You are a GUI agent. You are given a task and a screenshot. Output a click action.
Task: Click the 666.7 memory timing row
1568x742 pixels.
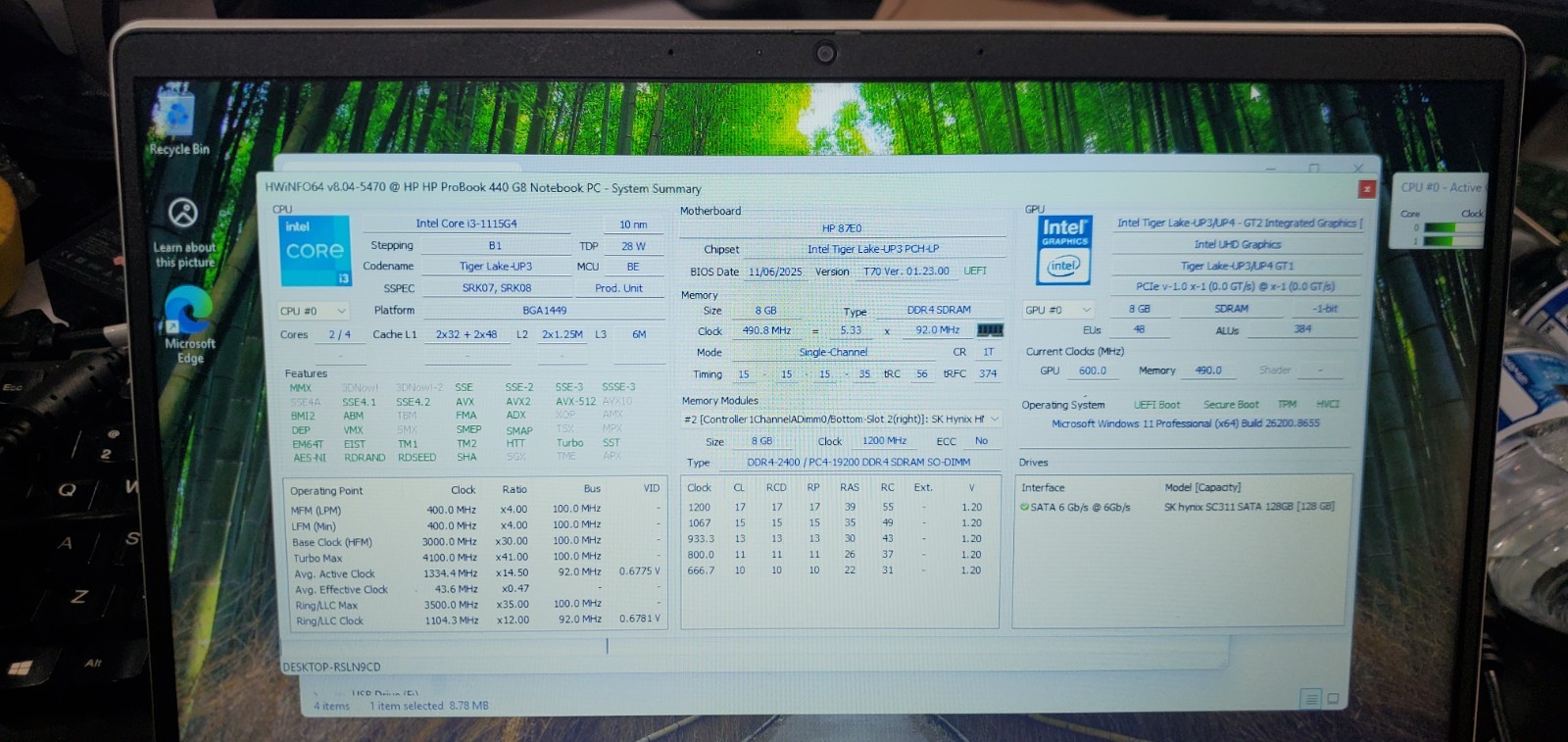click(839, 570)
